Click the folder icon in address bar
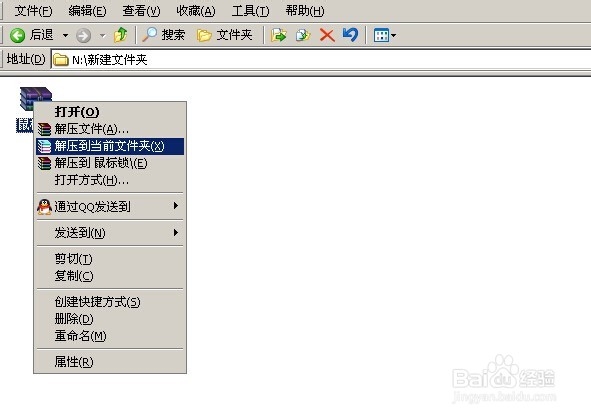 pyautogui.click(x=60, y=60)
